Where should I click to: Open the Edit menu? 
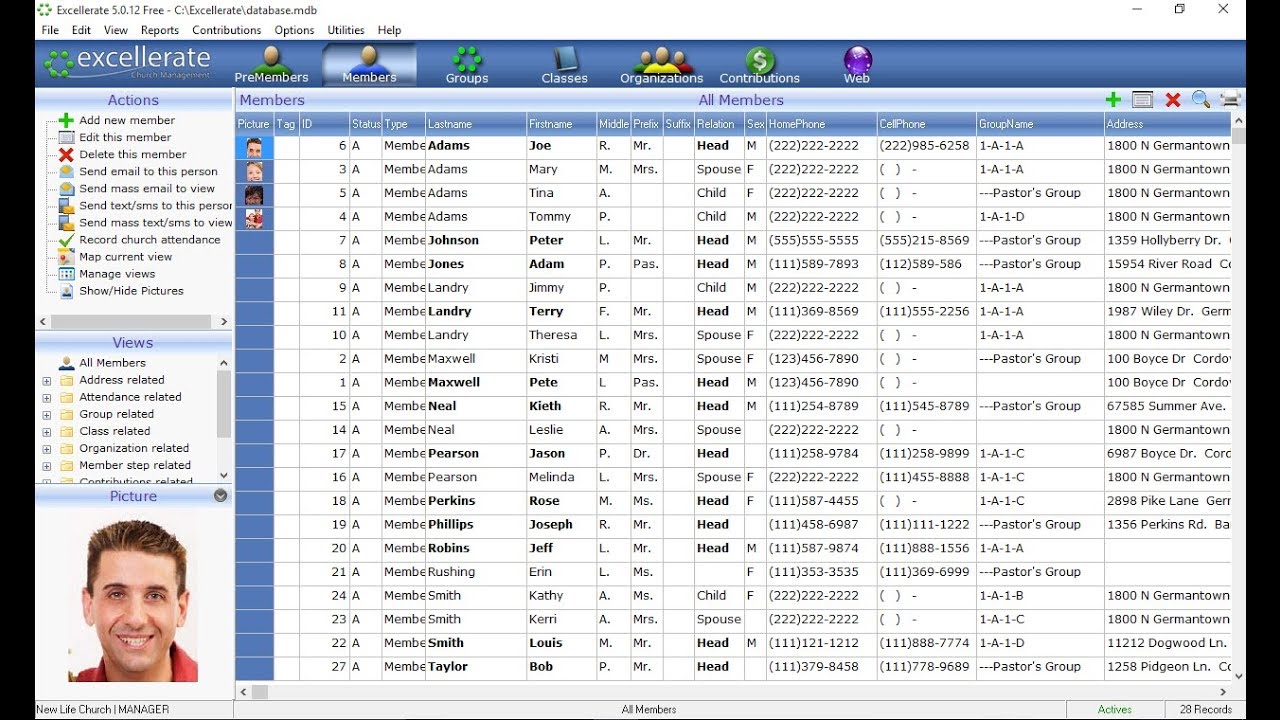pos(81,30)
